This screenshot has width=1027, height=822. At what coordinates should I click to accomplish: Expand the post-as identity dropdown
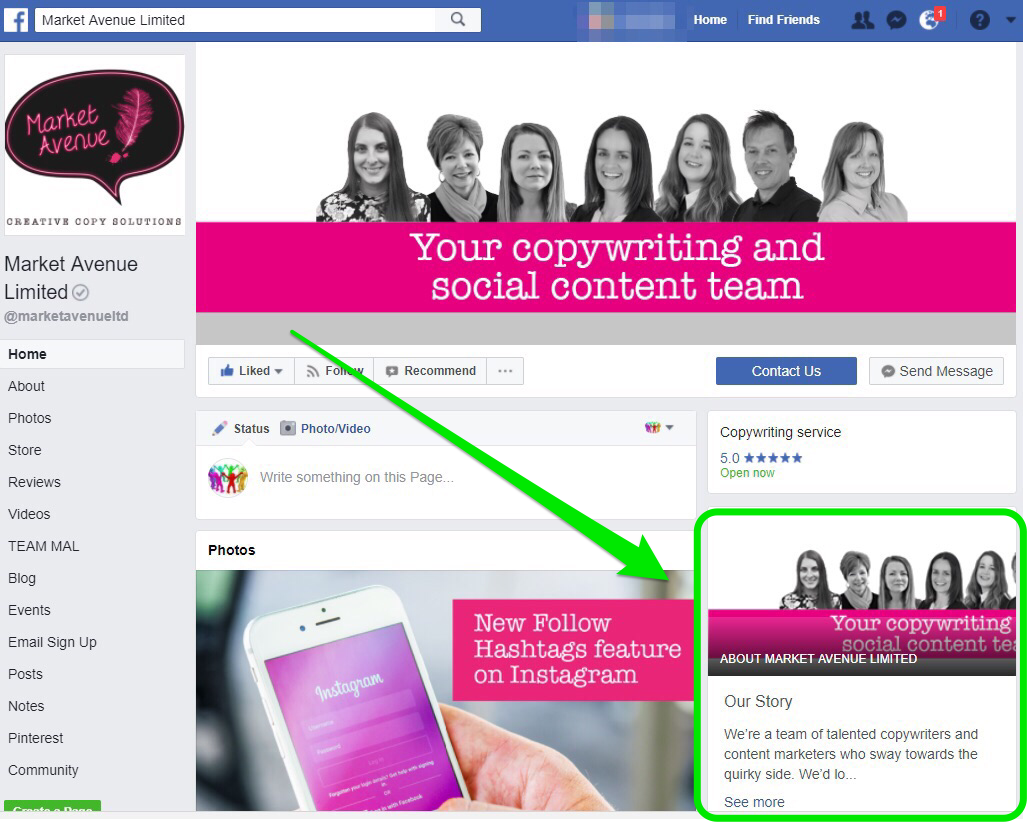pyautogui.click(x=659, y=428)
